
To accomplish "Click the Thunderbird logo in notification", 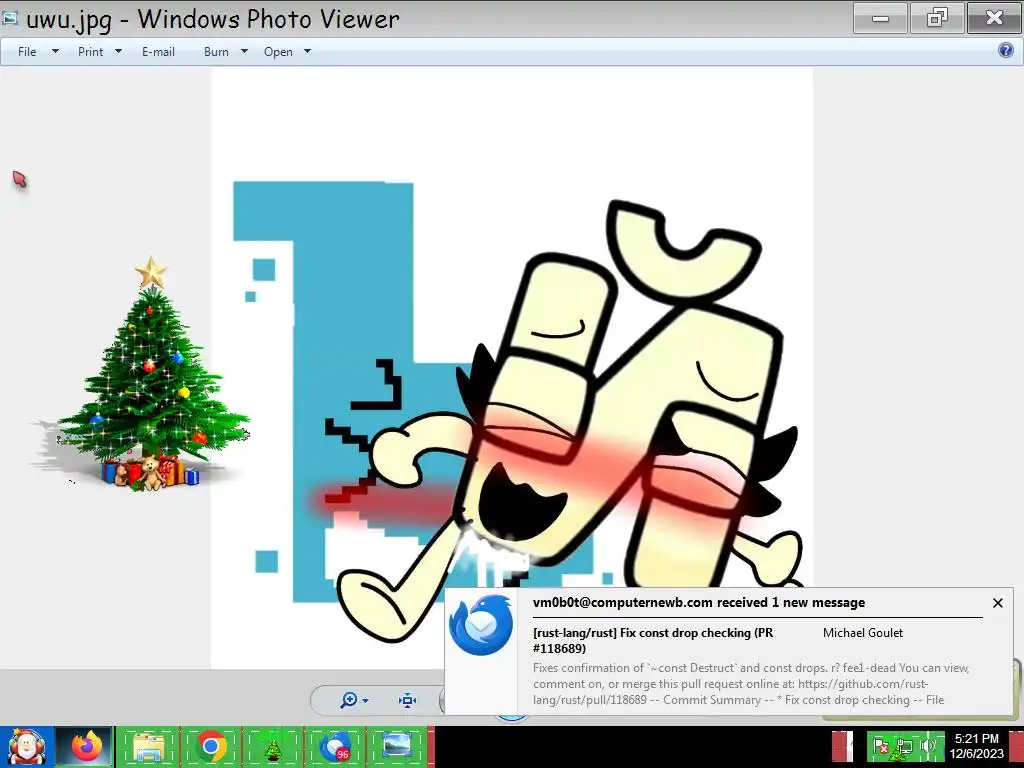I will click(x=481, y=624).
